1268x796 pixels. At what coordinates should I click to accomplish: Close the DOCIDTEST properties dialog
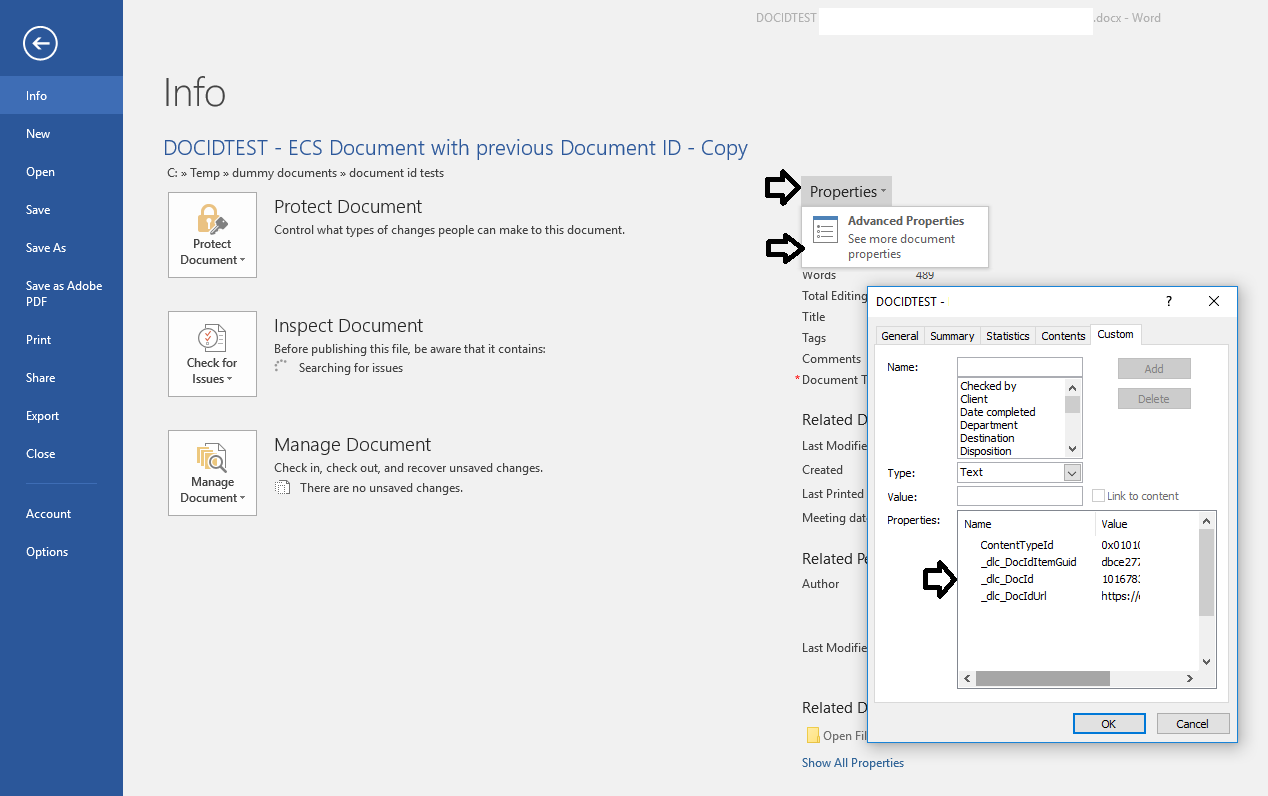pos(1214,301)
